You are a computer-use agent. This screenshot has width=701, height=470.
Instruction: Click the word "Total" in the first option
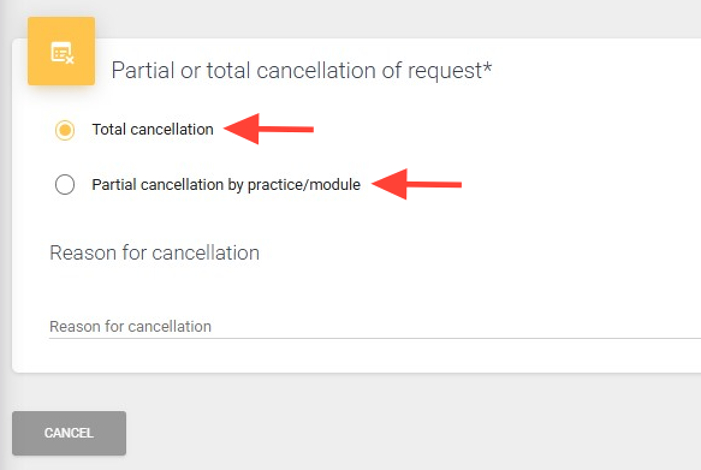click(108, 129)
